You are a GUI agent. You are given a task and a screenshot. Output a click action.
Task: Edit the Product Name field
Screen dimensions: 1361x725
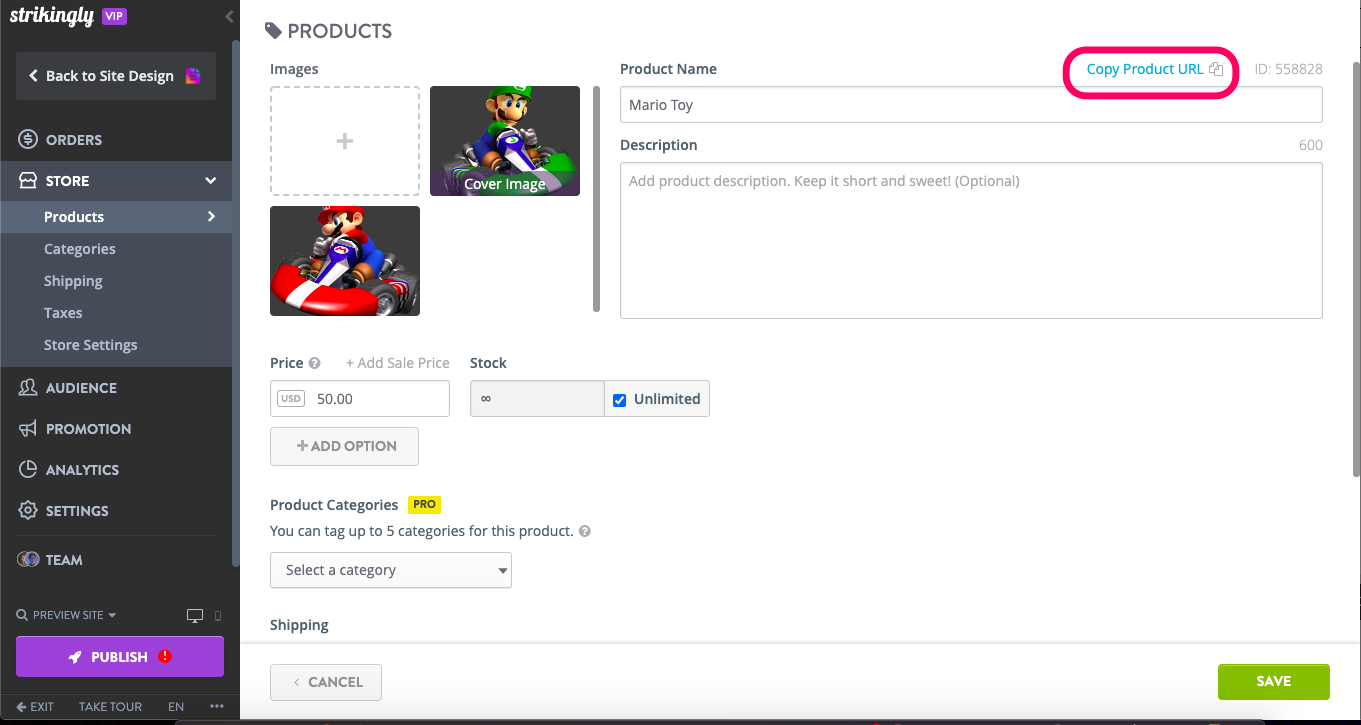971,105
